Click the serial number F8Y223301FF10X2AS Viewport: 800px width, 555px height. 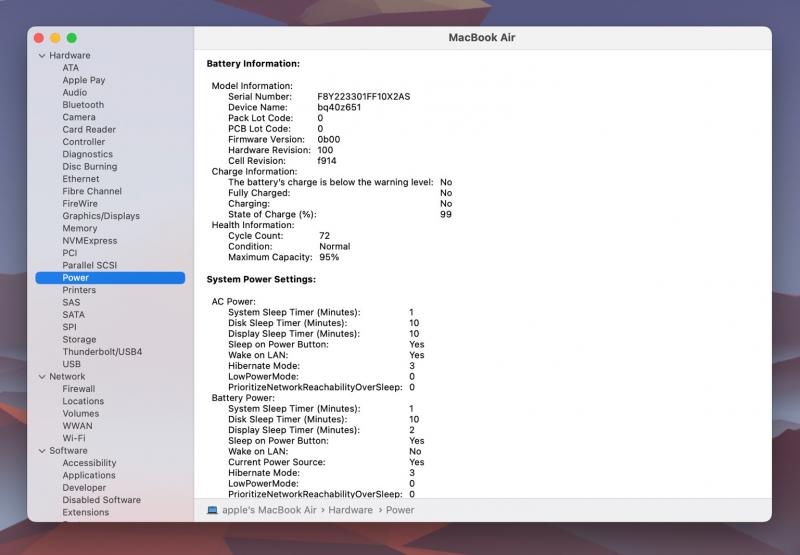[x=364, y=97]
